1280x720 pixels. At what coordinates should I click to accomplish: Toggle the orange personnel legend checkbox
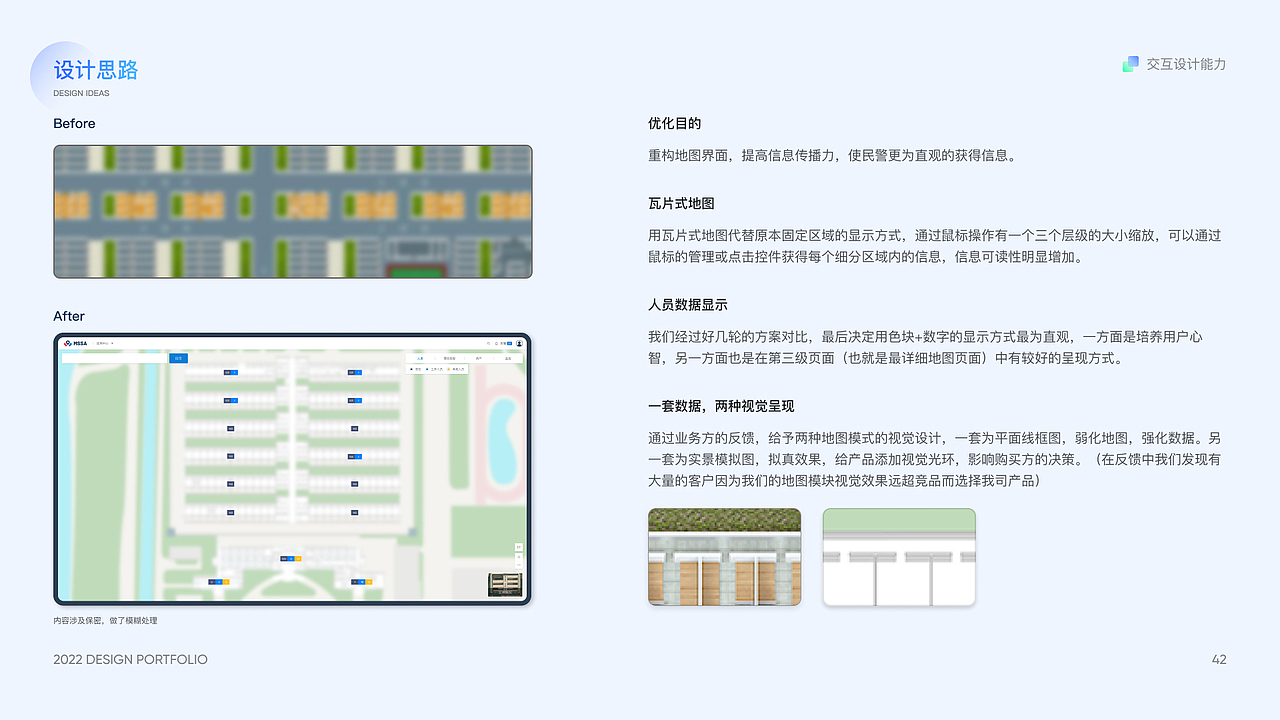(x=448, y=369)
